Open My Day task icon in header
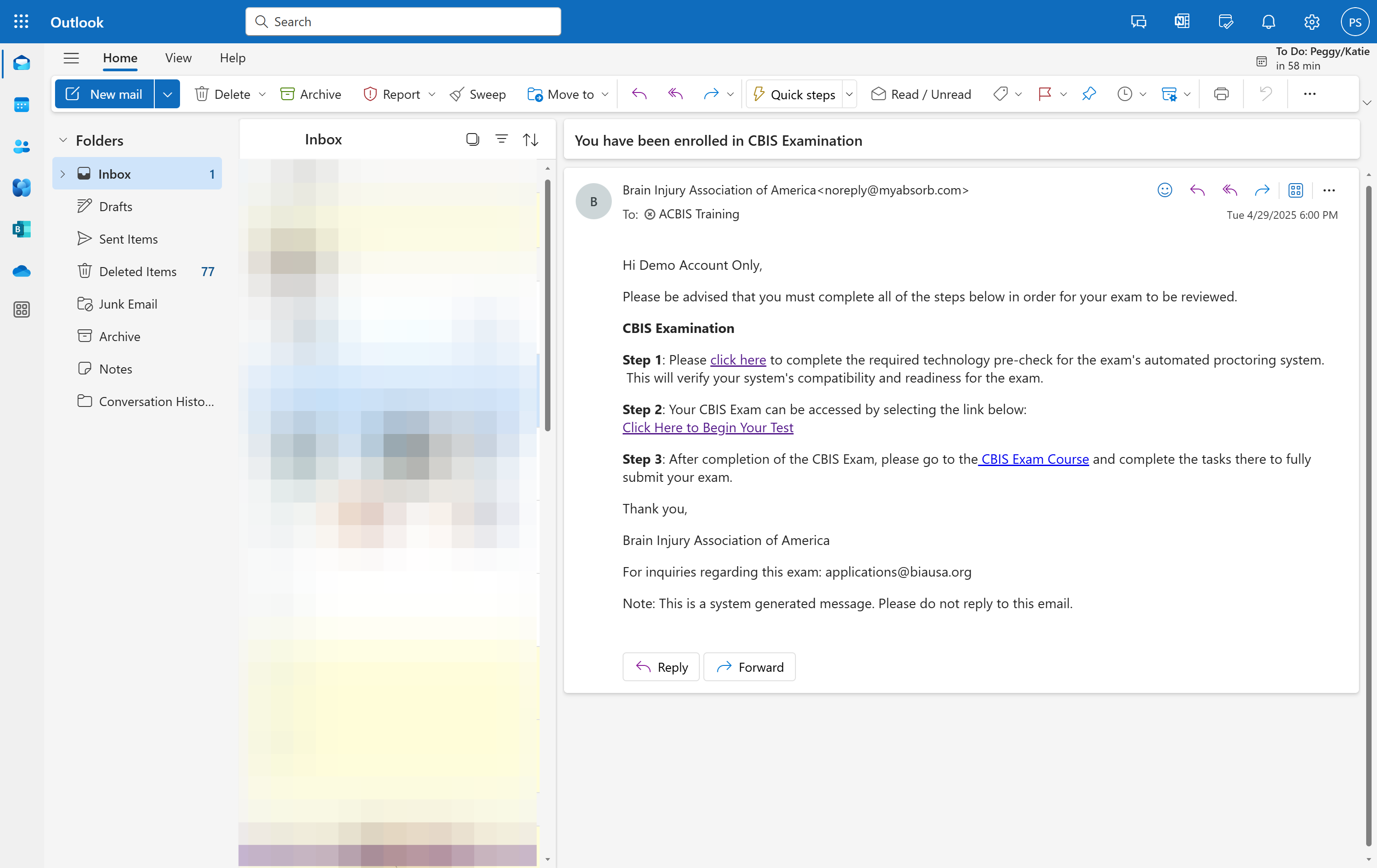This screenshot has width=1377, height=868. click(1225, 22)
